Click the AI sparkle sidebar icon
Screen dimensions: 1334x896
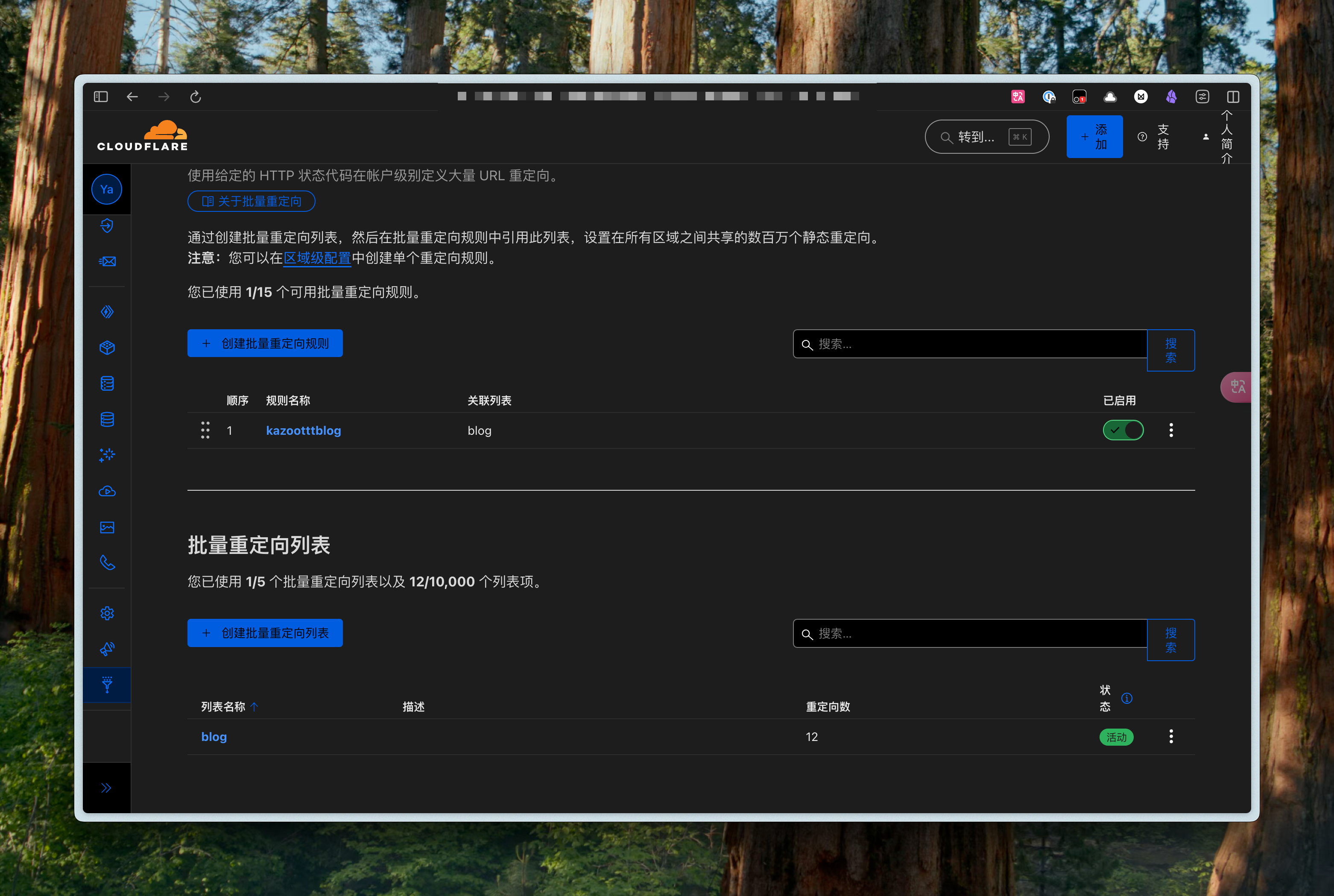(107, 455)
